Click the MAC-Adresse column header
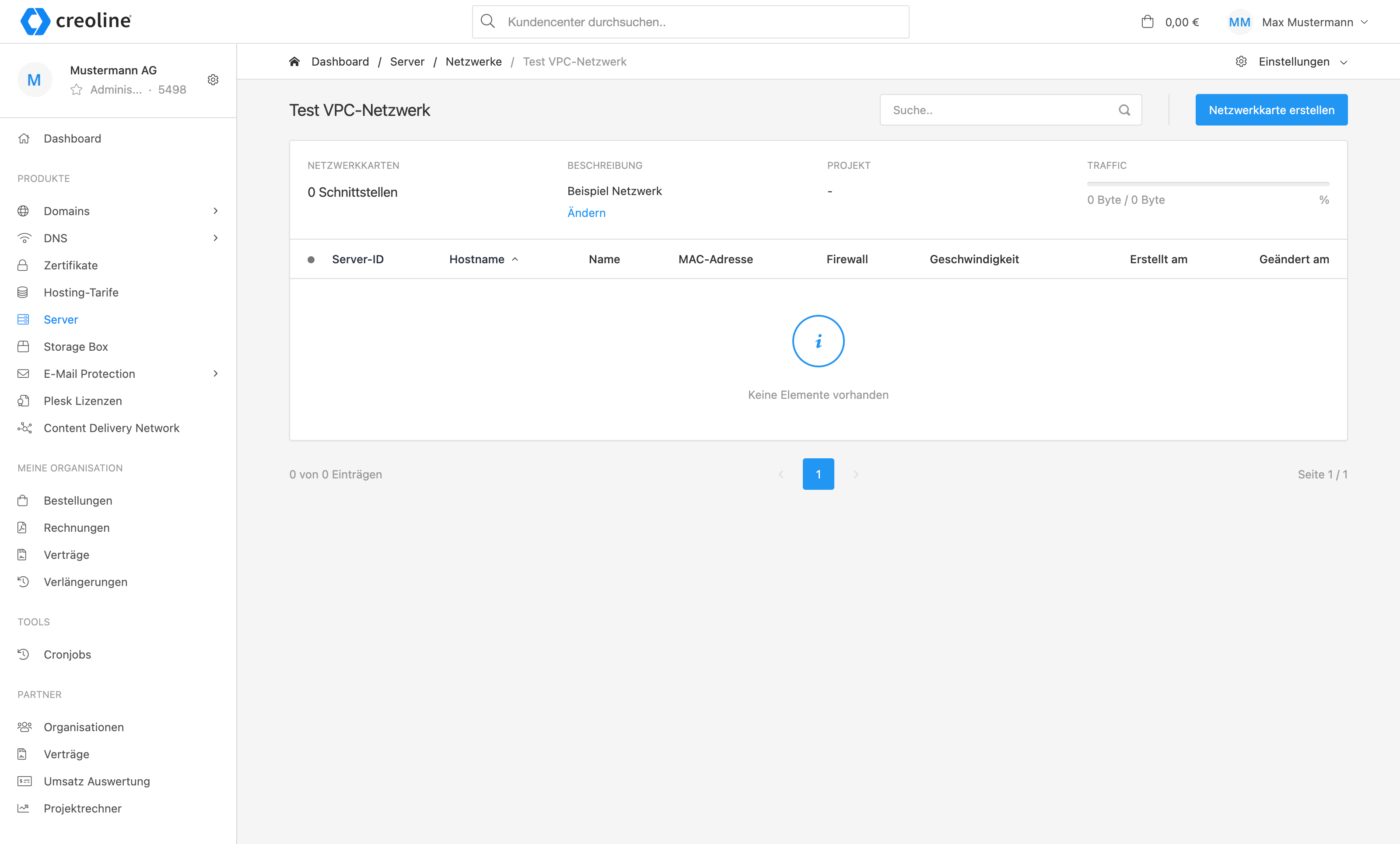The image size is (1400, 844). coord(715,259)
